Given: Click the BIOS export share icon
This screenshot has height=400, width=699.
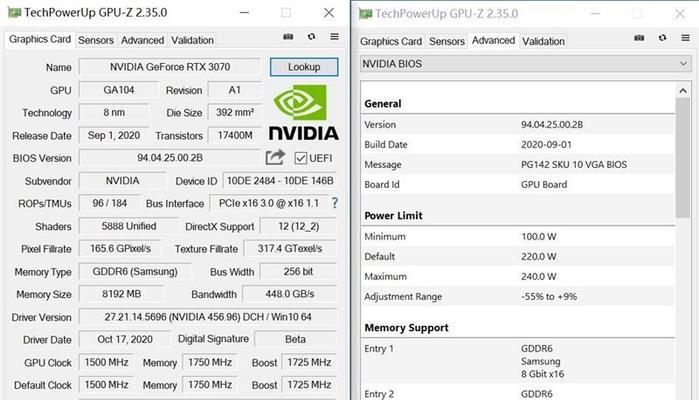Looking at the screenshot, I should 275,157.
